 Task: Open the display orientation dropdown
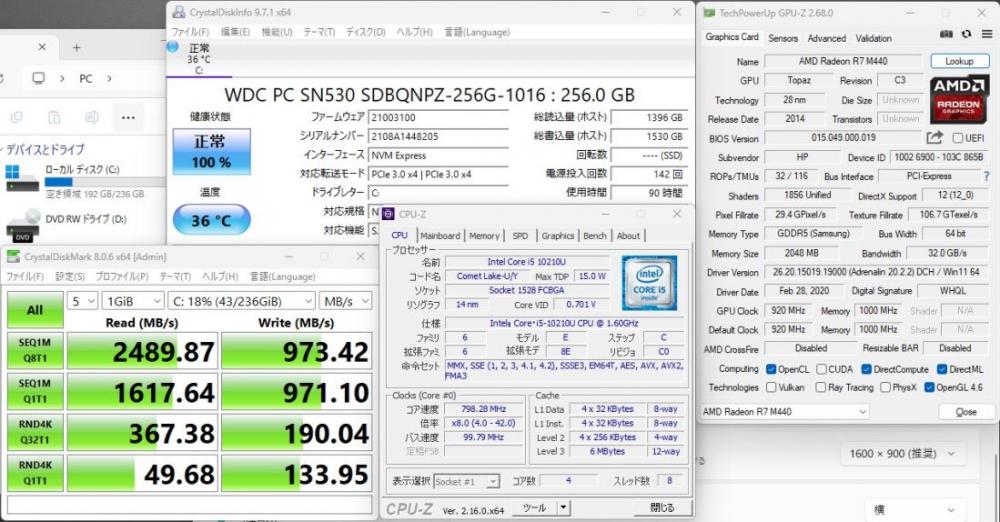coord(915,509)
